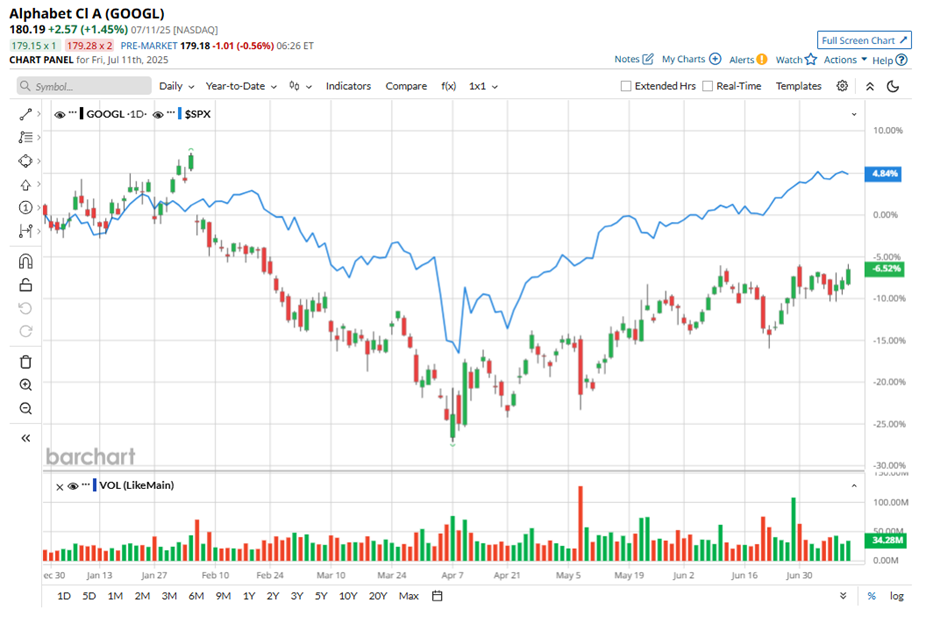Viewport: 940px width, 617px height.
Task: Toggle percent scale button
Action: 872,596
